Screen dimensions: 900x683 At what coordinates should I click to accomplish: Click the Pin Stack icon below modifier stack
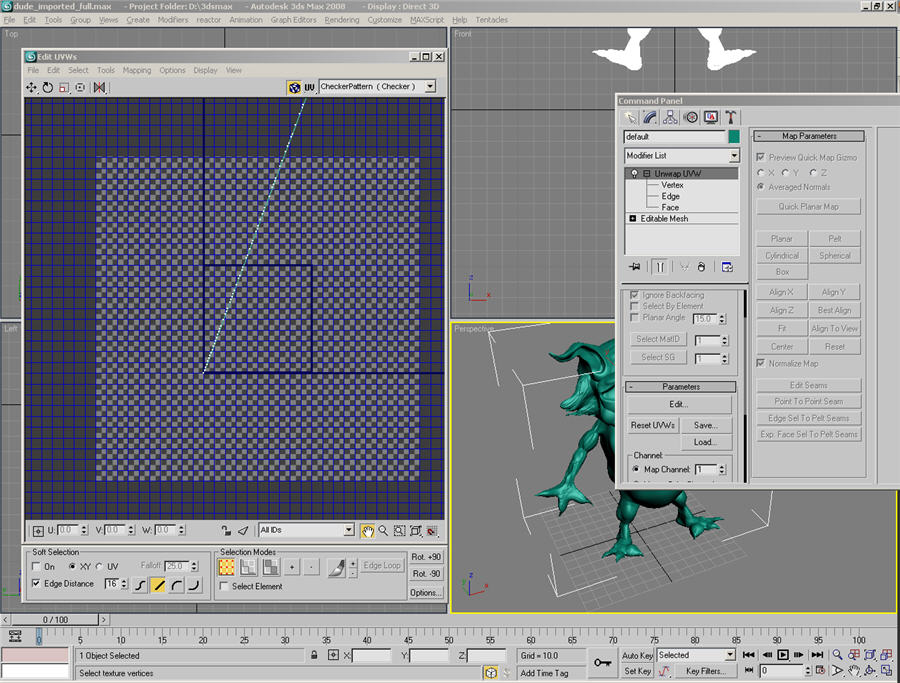click(635, 267)
